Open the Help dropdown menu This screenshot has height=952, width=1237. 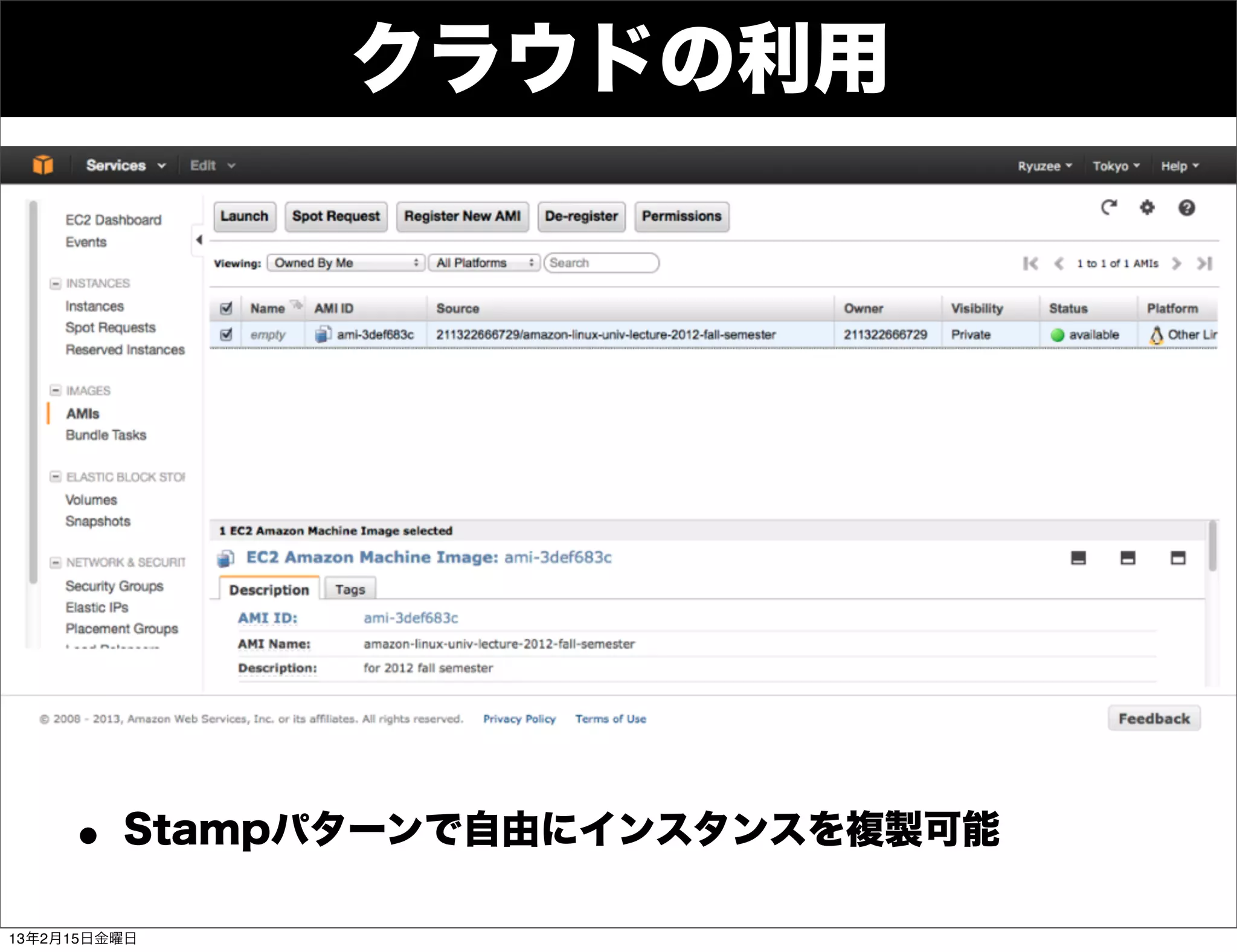click(x=1180, y=166)
